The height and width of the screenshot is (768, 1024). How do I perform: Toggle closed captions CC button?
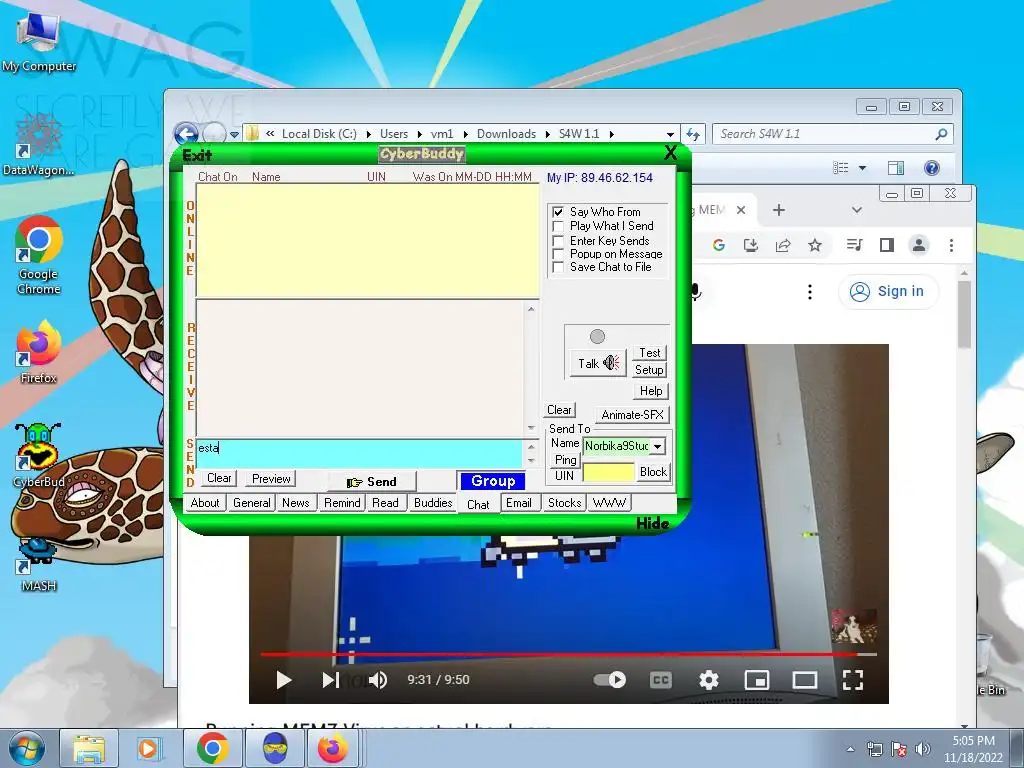[660, 680]
